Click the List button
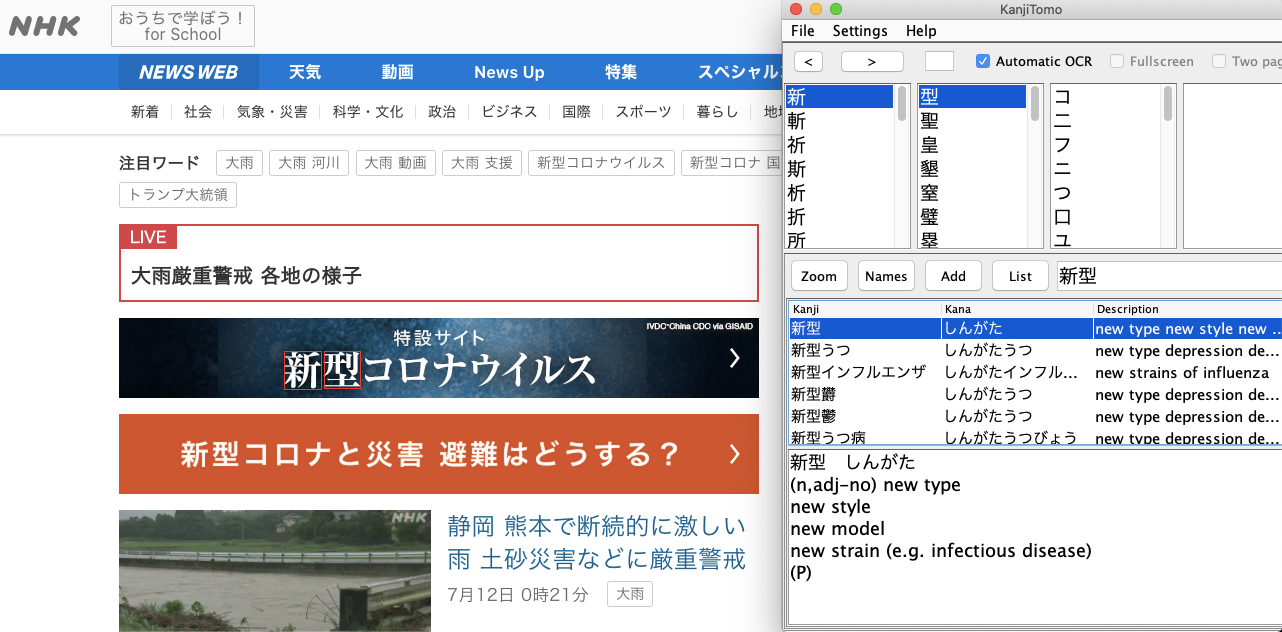Screen dimensions: 1282x632 pyautogui.click(x=1020, y=276)
